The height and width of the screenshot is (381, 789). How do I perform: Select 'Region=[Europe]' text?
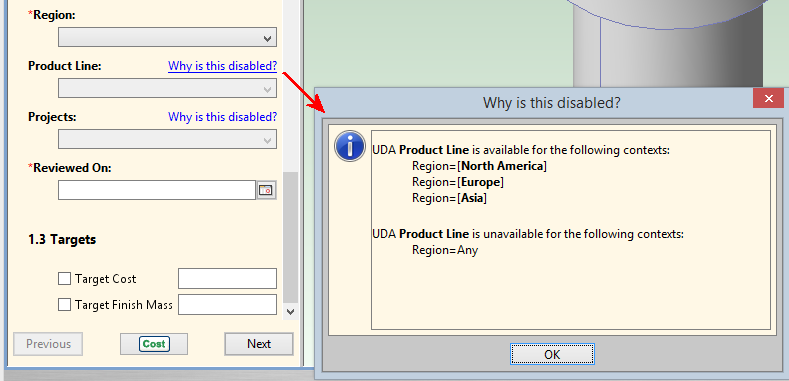point(458,182)
